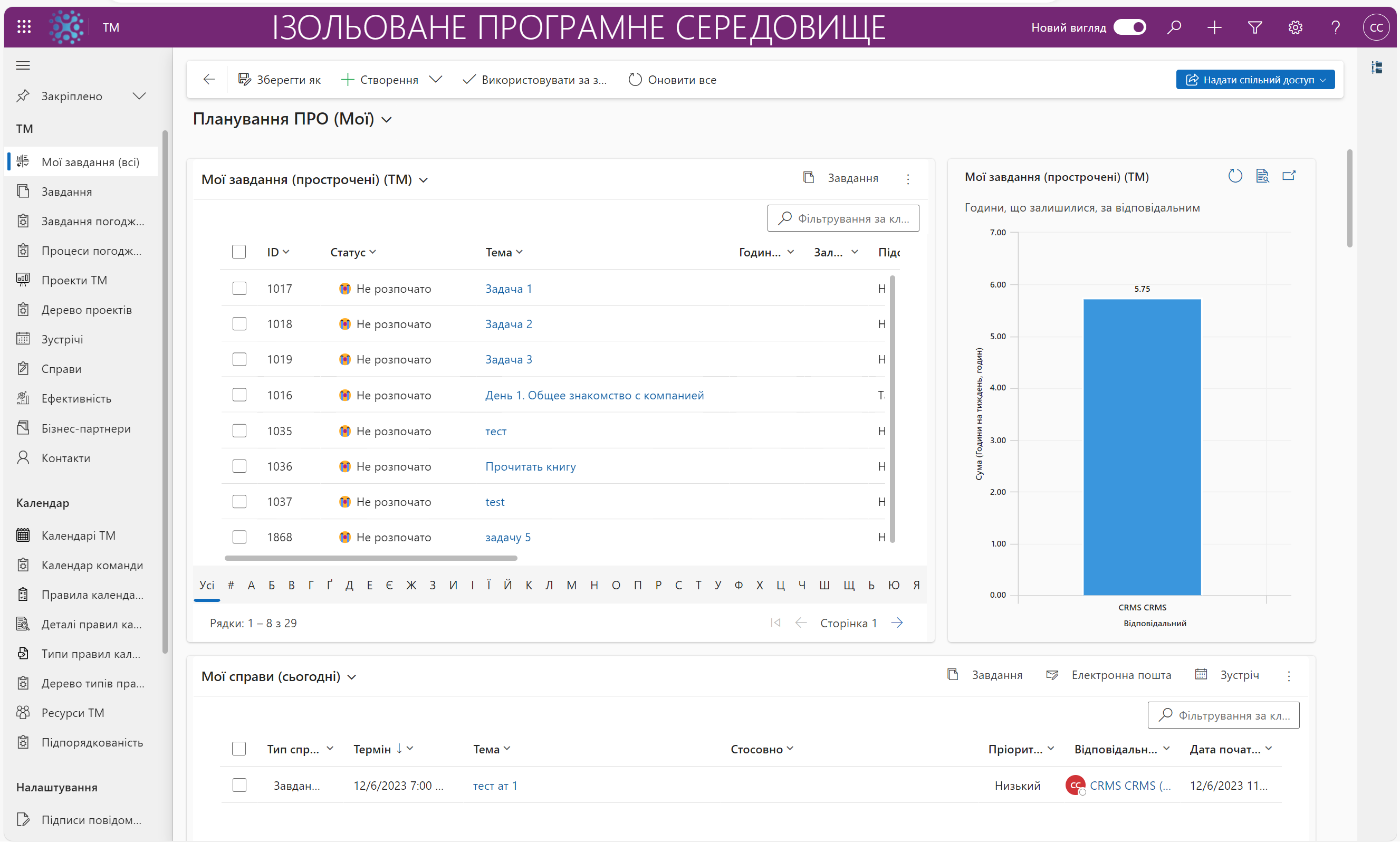This screenshot has height=842, width=1400.
Task: Open the Задача 1 link
Action: (x=509, y=288)
